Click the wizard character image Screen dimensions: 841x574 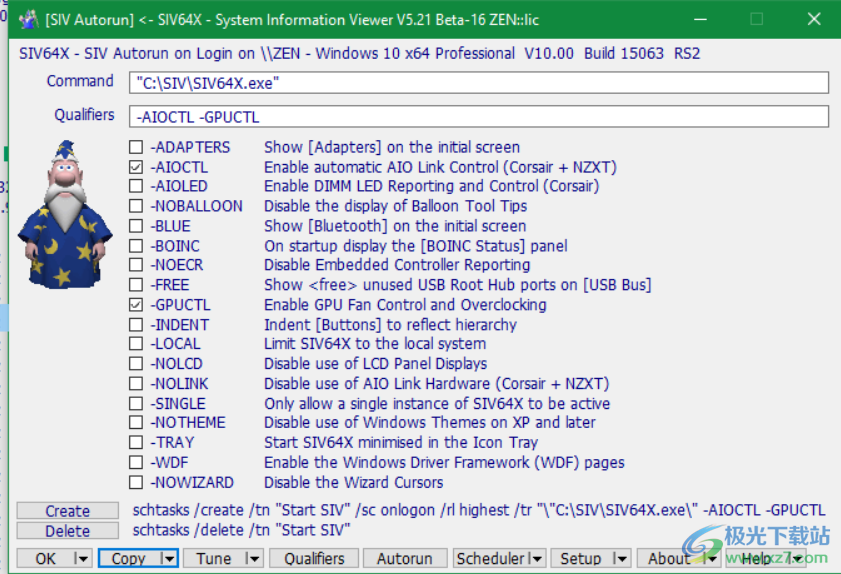click(65, 215)
